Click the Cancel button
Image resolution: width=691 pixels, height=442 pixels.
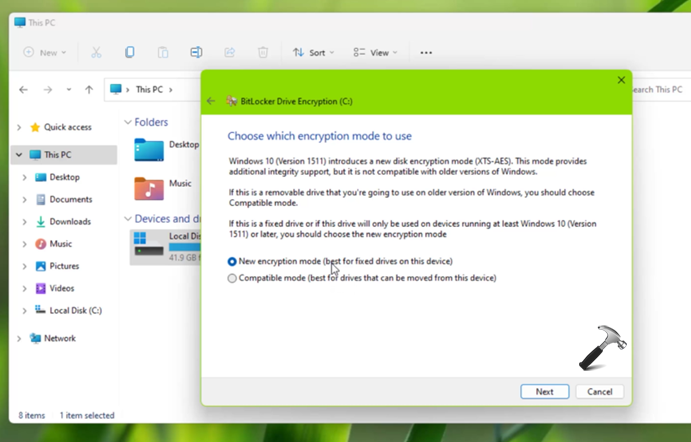pos(600,392)
